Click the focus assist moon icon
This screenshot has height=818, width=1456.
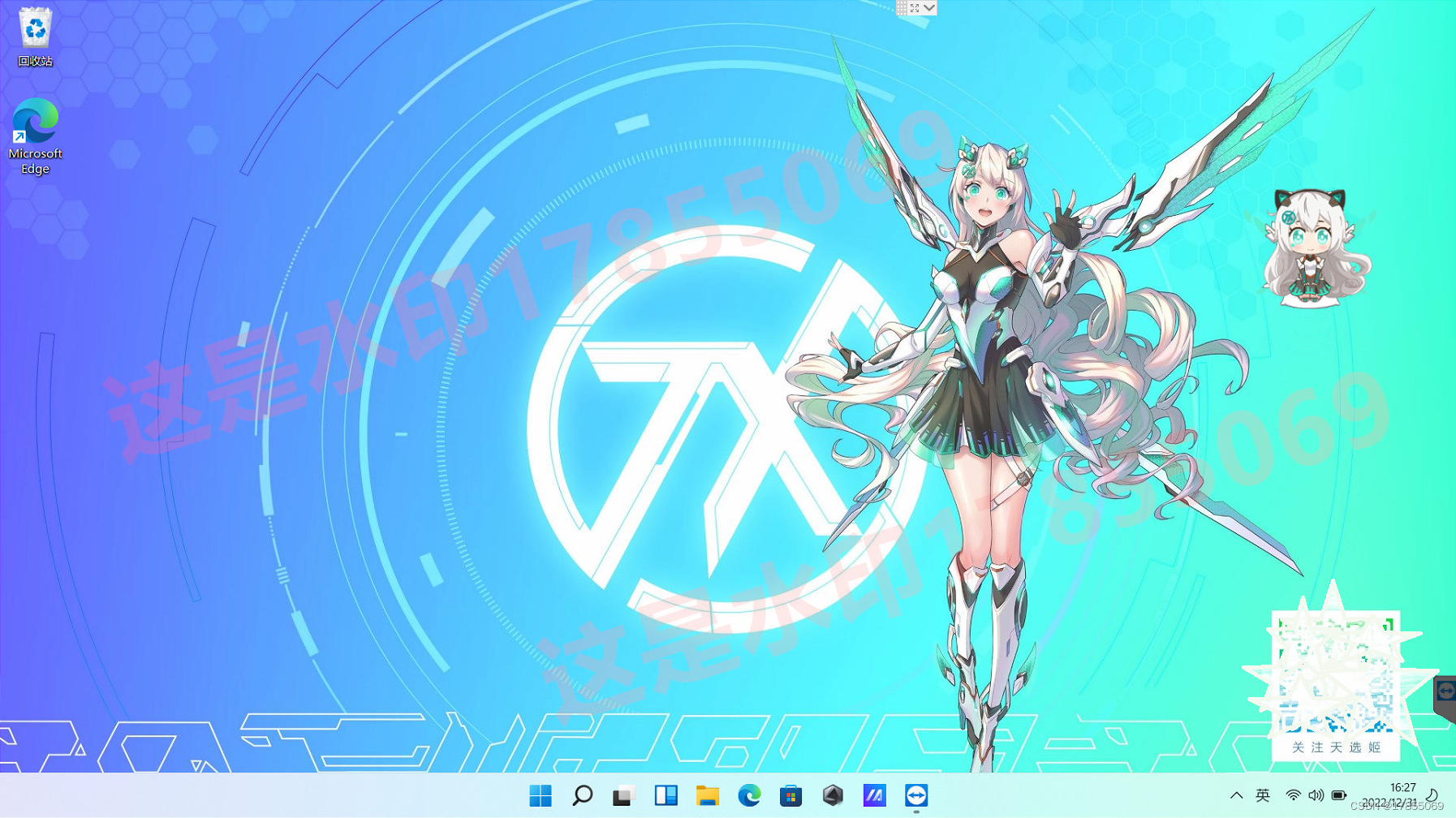coord(1432,795)
